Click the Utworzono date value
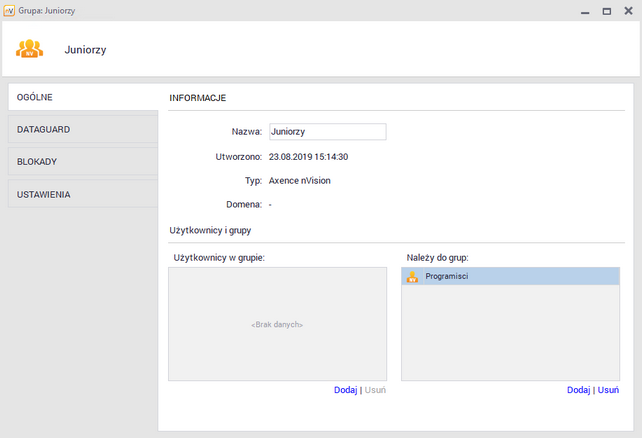 point(308,157)
